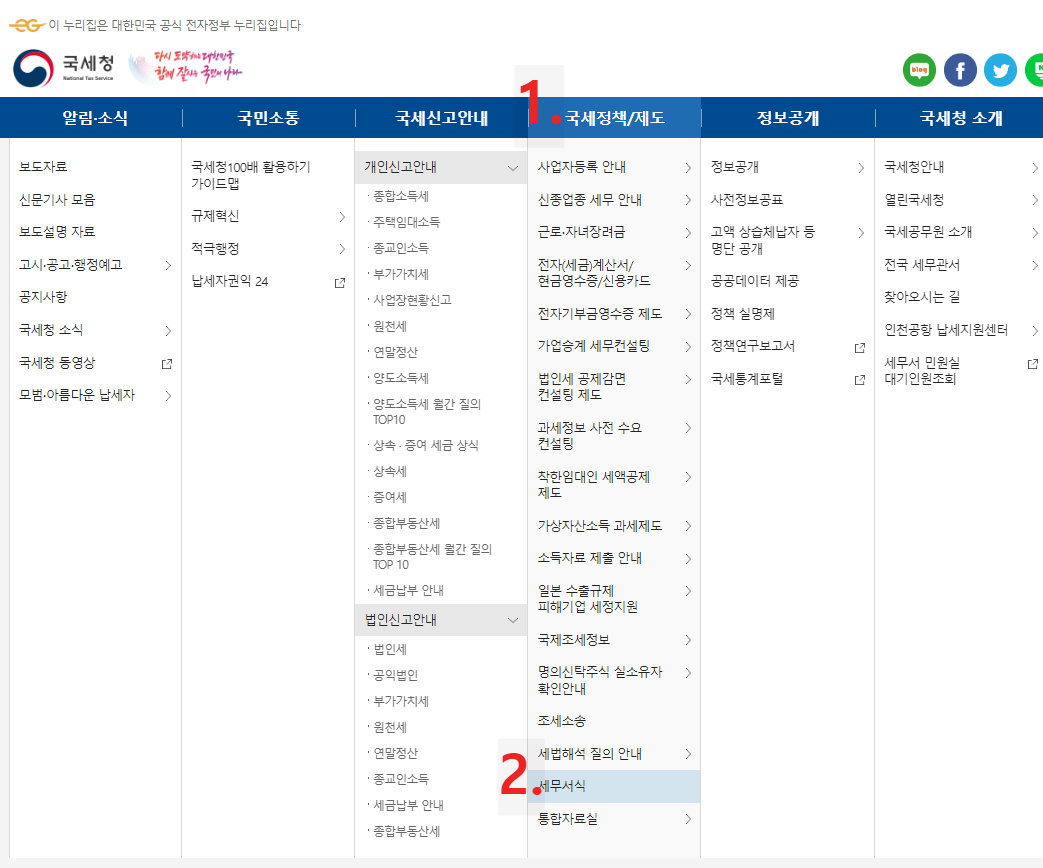Open the 공지사항 link

(x=43, y=297)
